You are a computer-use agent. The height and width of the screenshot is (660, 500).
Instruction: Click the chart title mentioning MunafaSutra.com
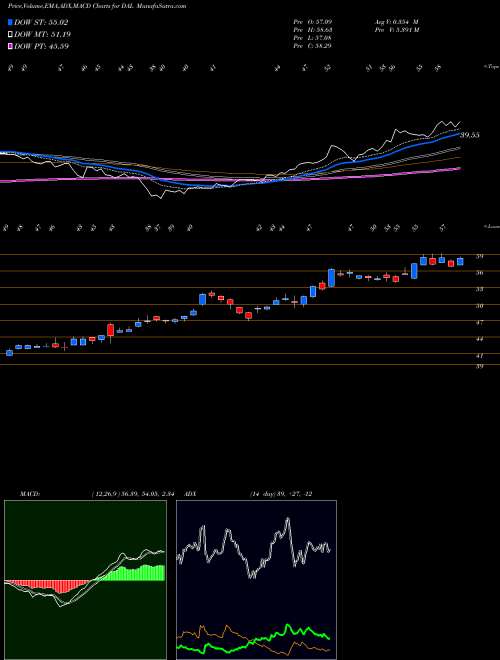pyautogui.click(x=97, y=6)
